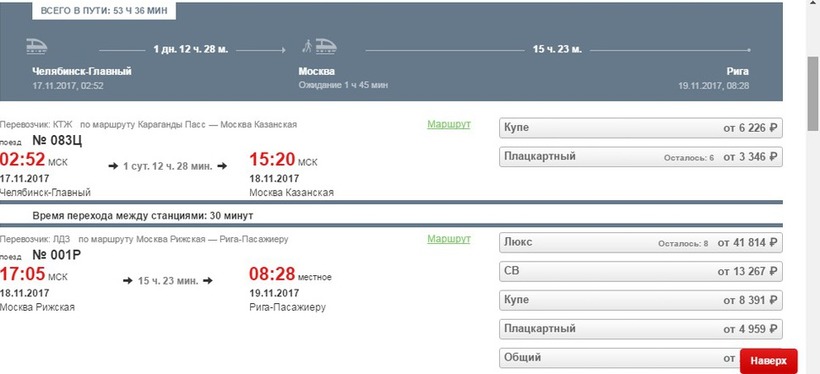Click the date 19.11.2017, 08:28 in header
Screen dimensions: 820x374
(713, 85)
